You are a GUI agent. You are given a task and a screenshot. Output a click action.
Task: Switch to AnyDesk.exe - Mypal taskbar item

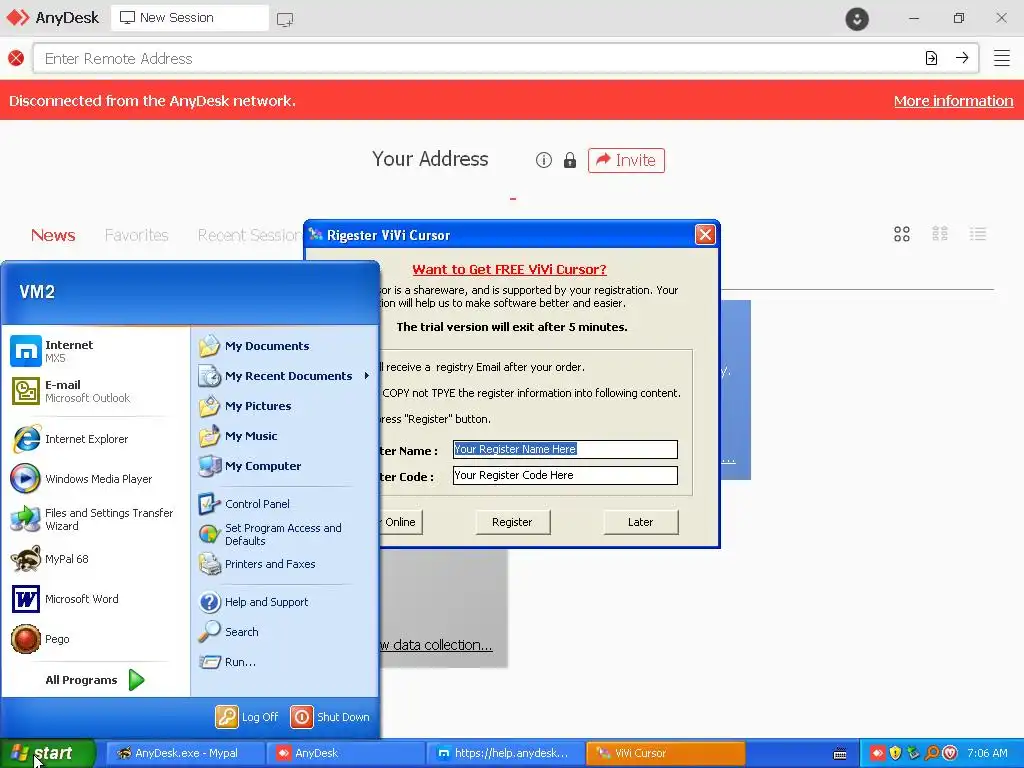click(185, 753)
